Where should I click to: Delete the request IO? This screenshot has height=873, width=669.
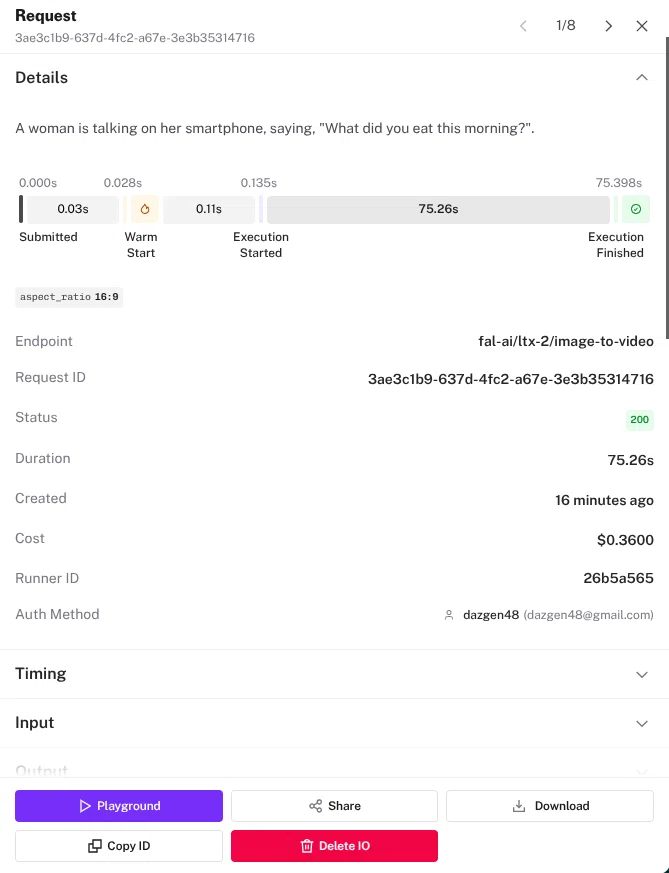[x=334, y=846]
